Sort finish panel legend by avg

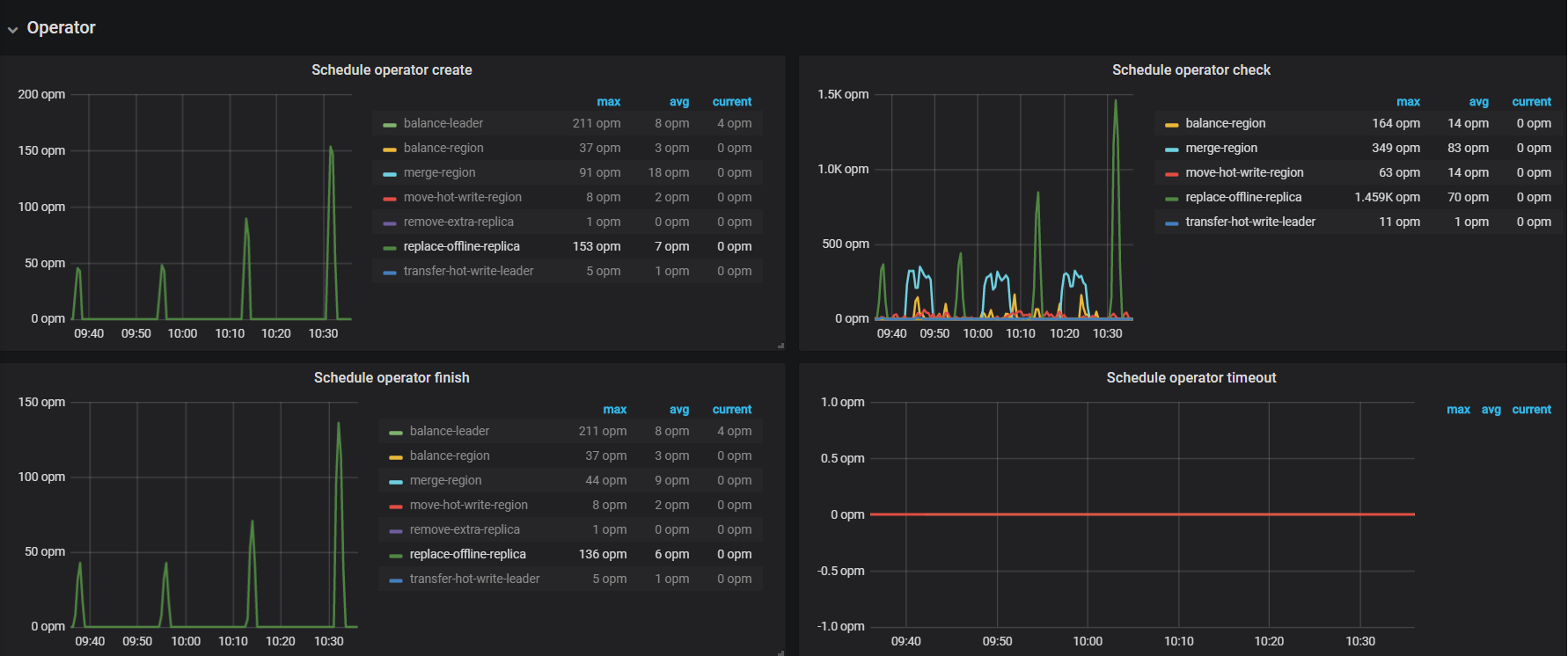678,410
